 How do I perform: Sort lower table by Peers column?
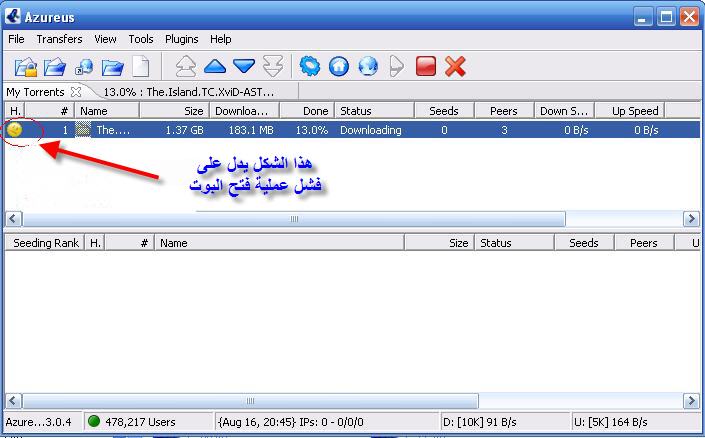pyautogui.click(x=644, y=243)
